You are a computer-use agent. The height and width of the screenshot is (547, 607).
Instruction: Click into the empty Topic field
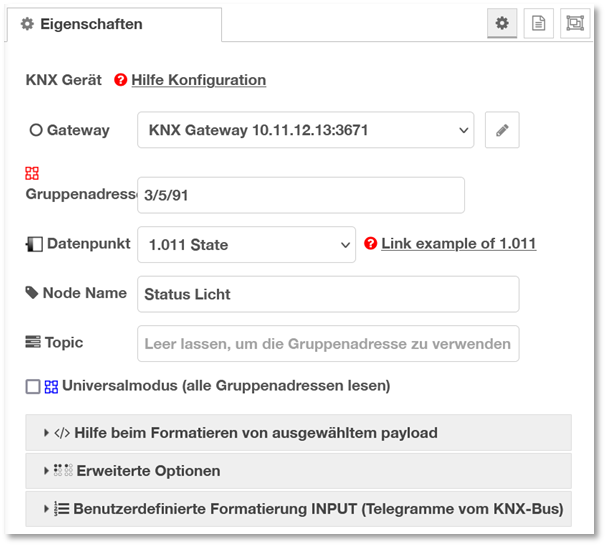pyautogui.click(x=328, y=343)
